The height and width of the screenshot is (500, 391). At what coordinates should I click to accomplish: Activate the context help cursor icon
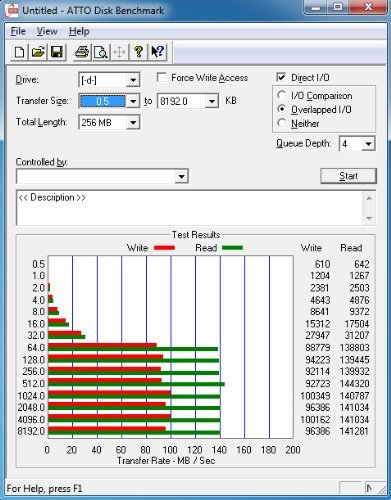pos(157,52)
